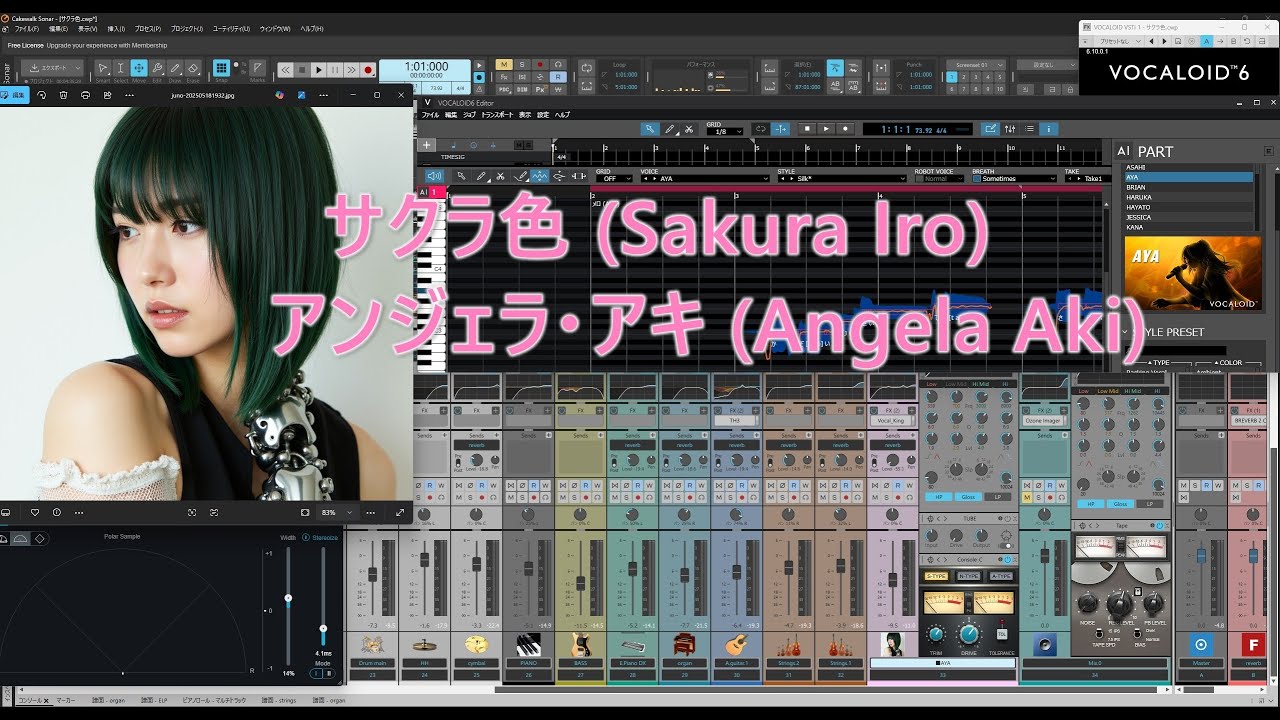Toggle global Mute button M in Sonar

coord(504,64)
